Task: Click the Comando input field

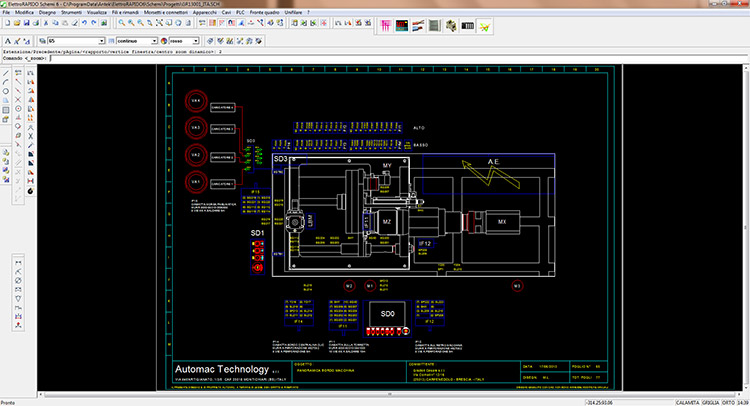Action: 398,58
